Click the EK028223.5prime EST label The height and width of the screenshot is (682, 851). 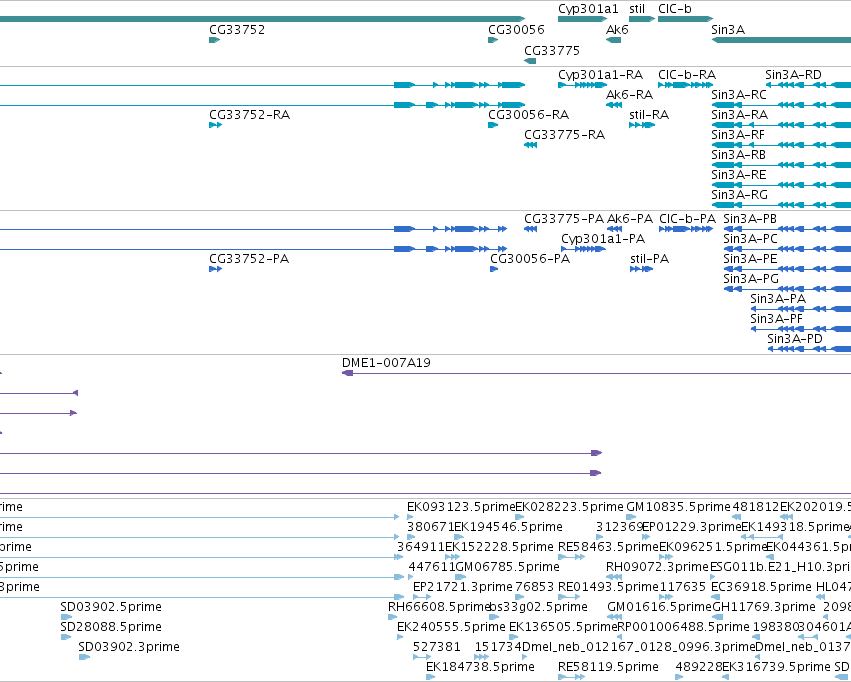(569, 507)
